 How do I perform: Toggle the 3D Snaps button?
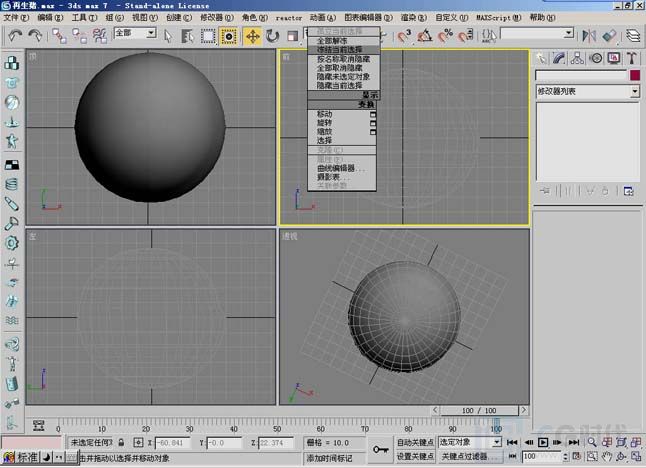pyautogui.click(x=405, y=36)
